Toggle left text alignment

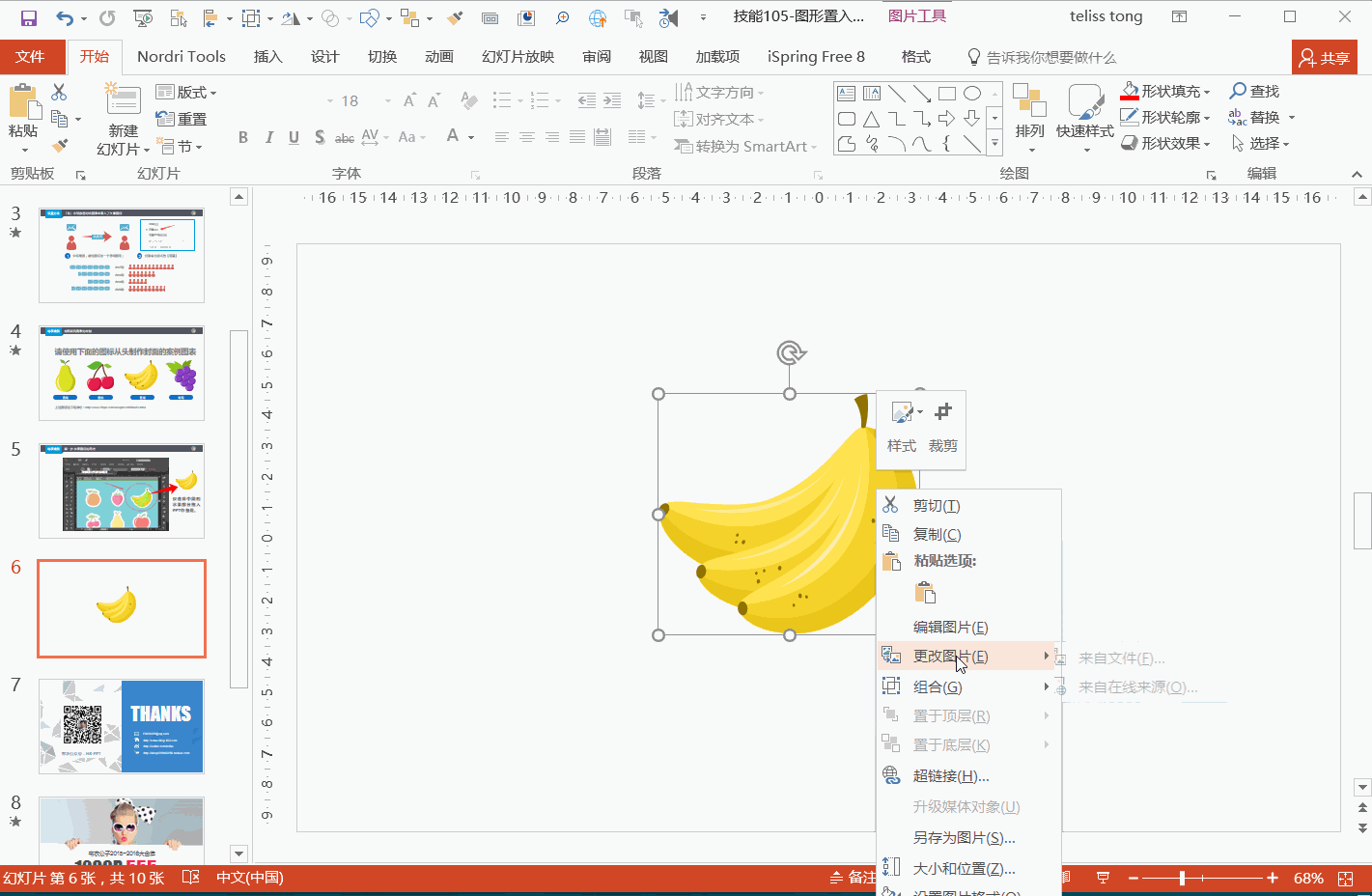pos(502,137)
